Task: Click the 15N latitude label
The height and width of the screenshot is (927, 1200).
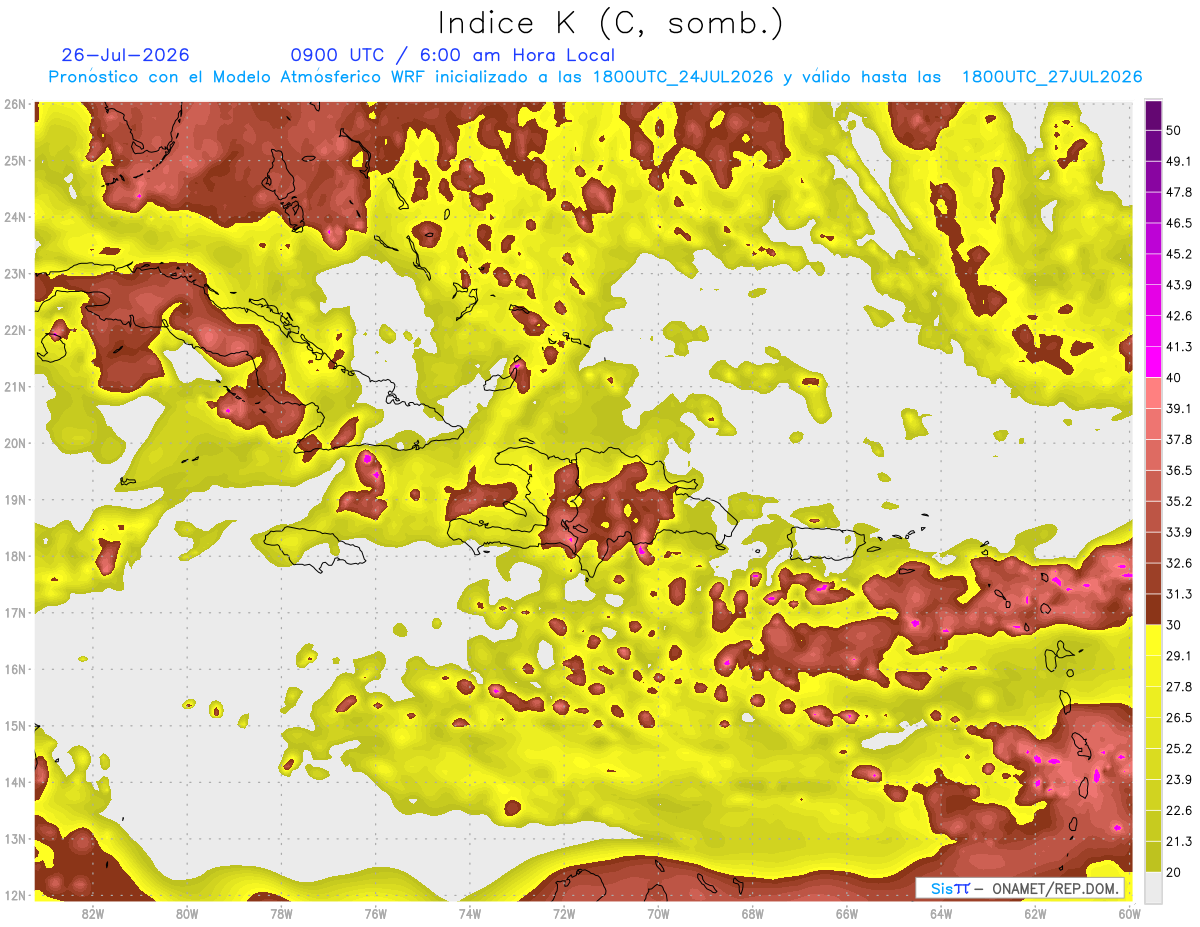Action: pyautogui.click(x=15, y=725)
